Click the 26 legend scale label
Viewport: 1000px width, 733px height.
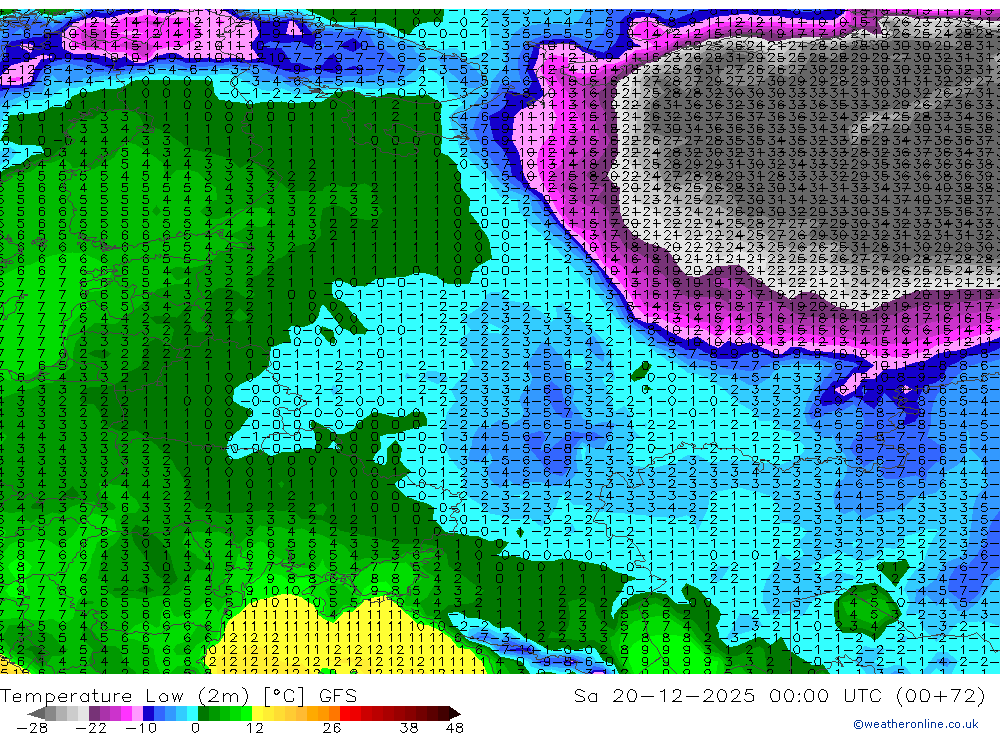[x=332, y=728]
